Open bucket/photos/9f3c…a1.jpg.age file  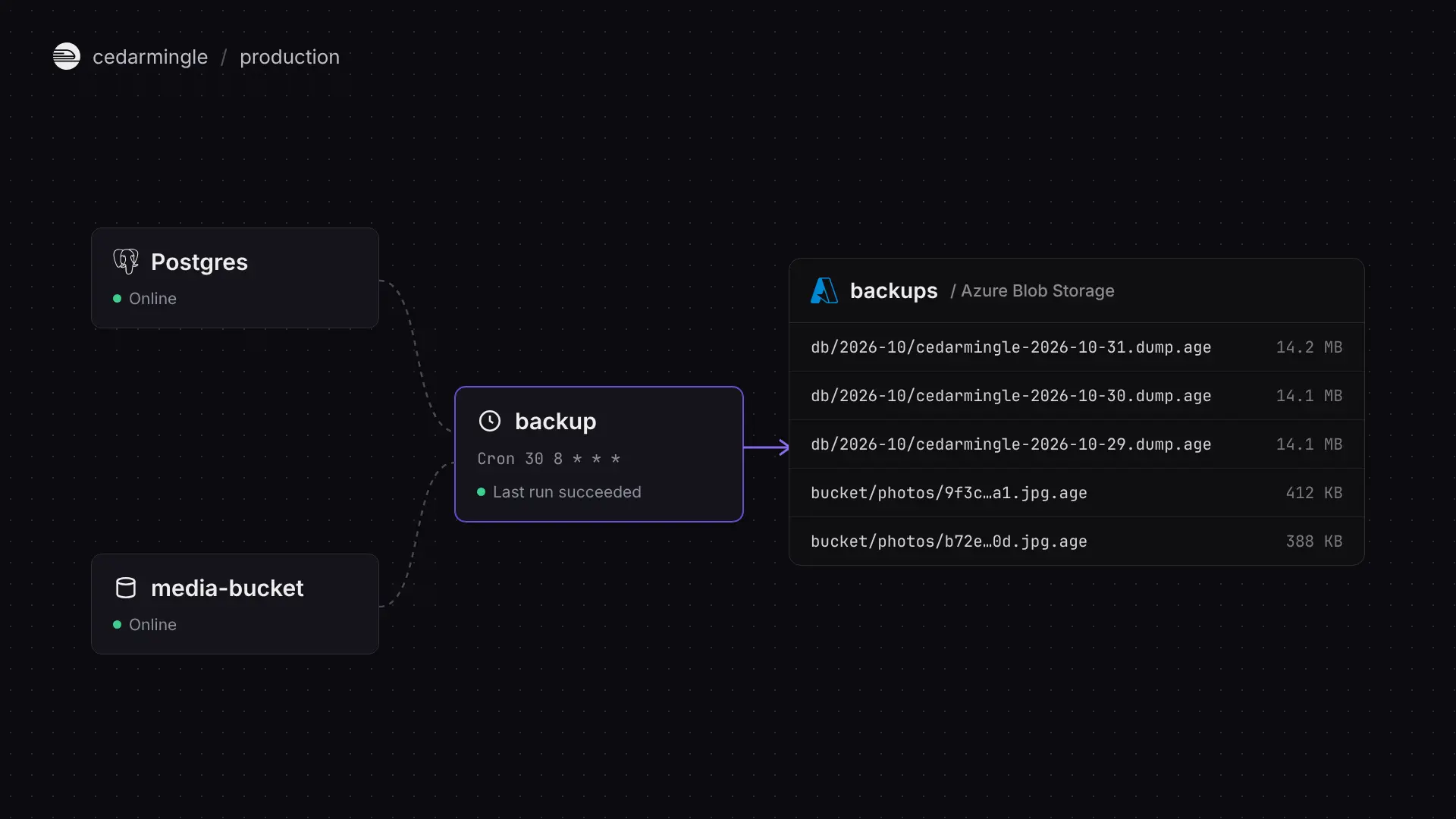tap(1077, 493)
